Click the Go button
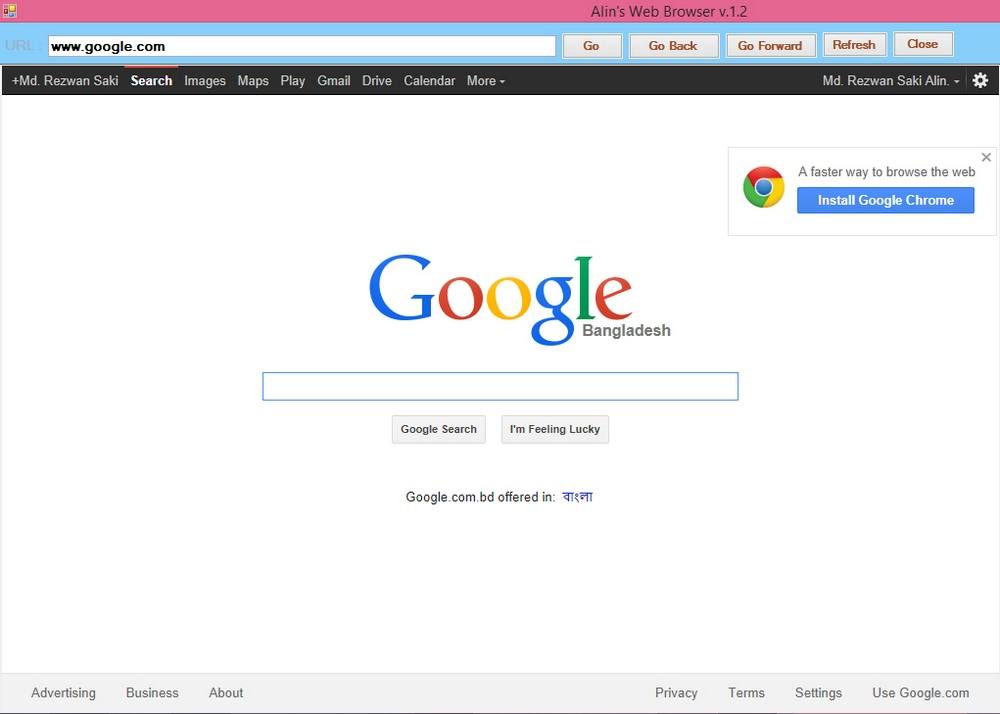Viewport: 1000px width, 714px height. click(x=591, y=46)
